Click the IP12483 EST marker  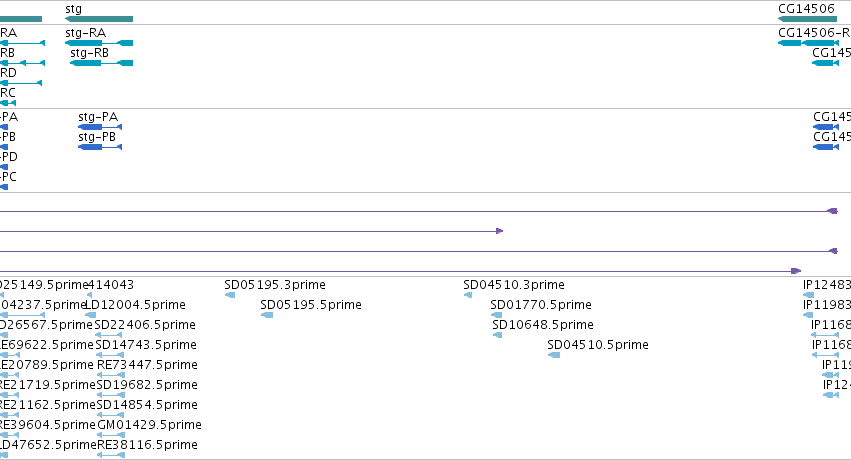pos(809,295)
